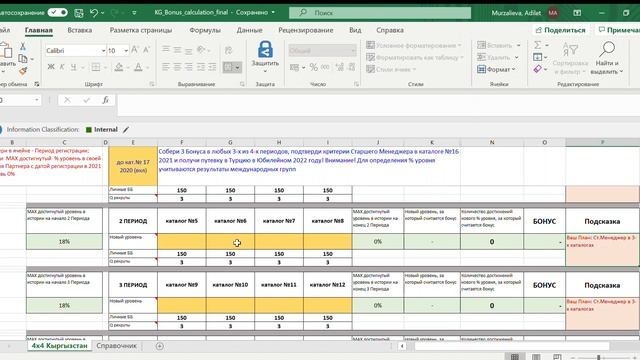Toggle Bold Ж formatting

[51, 67]
